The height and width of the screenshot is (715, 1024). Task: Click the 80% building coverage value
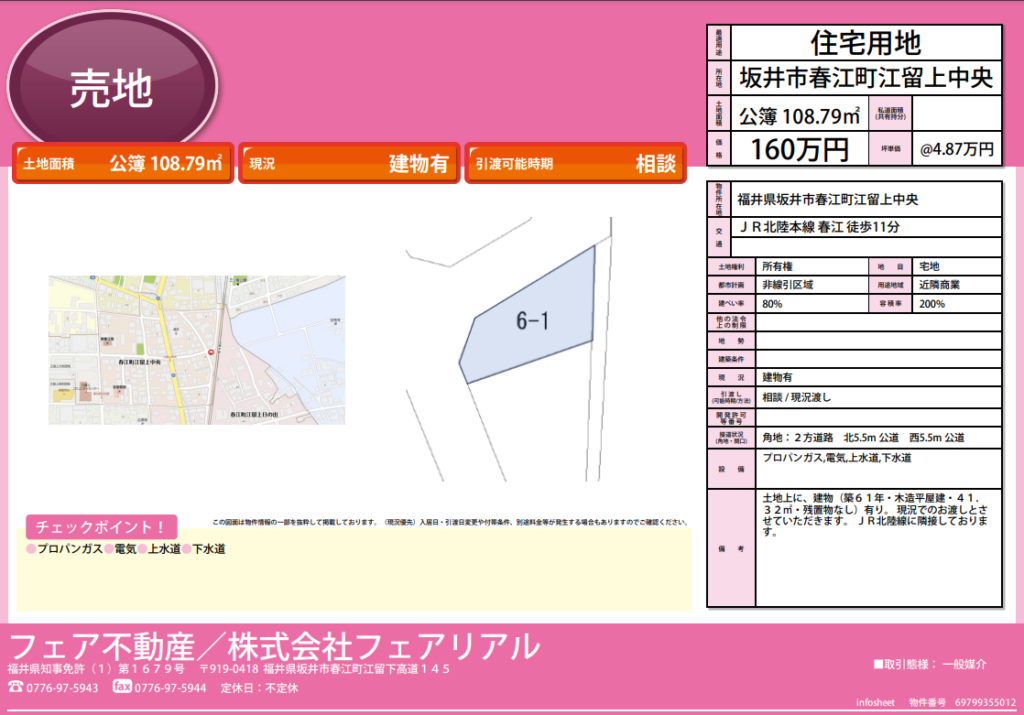pos(812,304)
